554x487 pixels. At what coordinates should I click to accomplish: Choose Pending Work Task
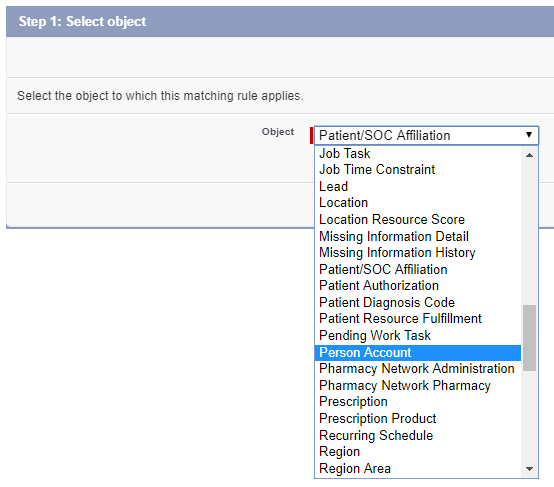(x=418, y=335)
